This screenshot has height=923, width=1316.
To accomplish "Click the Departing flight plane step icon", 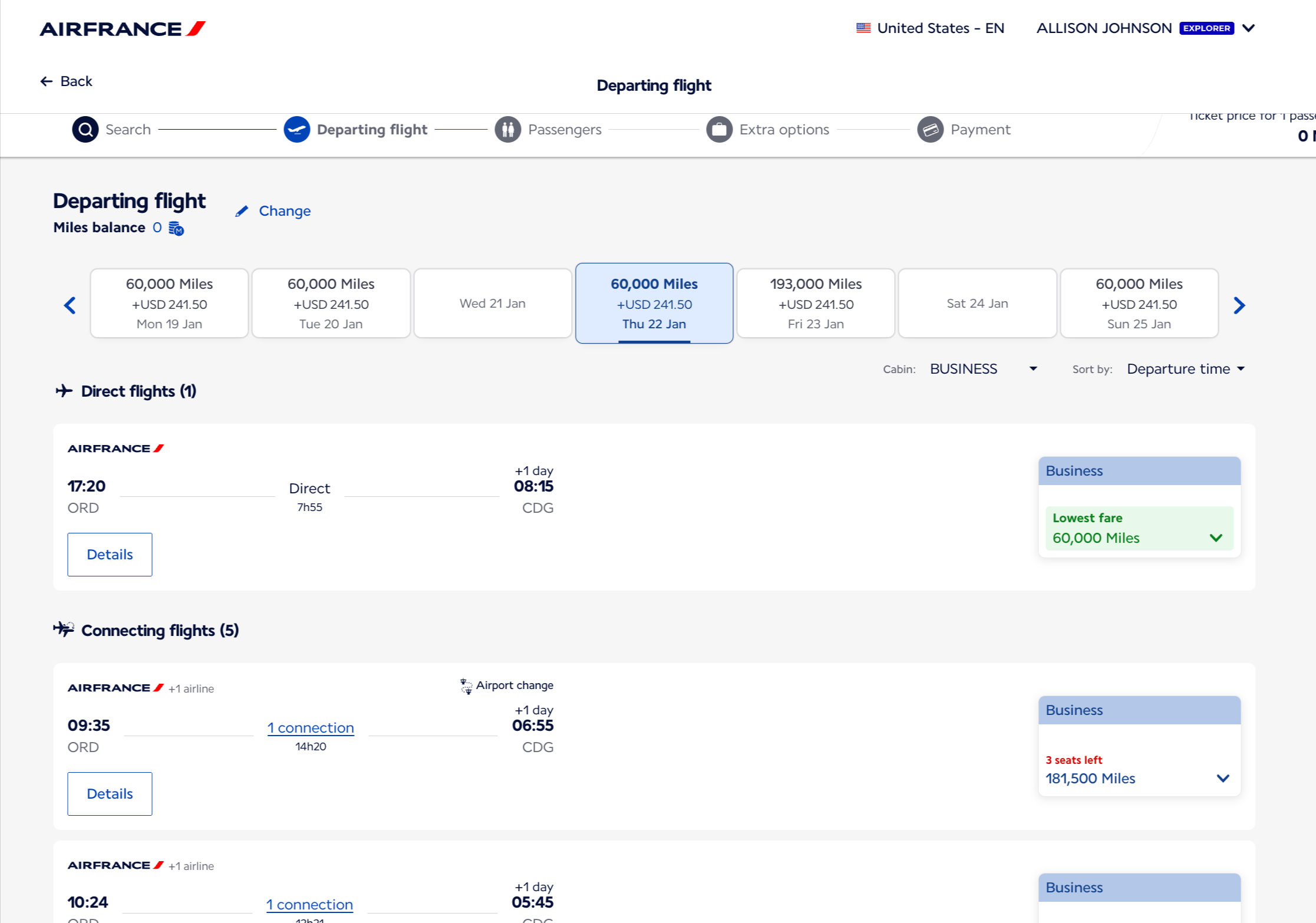I will click(x=297, y=129).
